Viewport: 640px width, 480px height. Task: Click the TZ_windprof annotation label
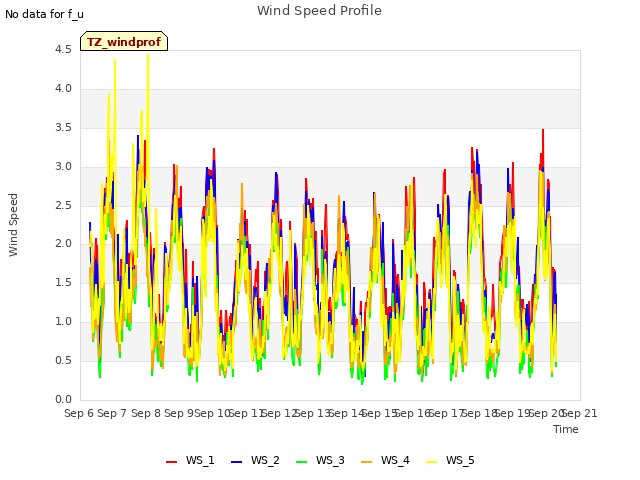pos(124,41)
